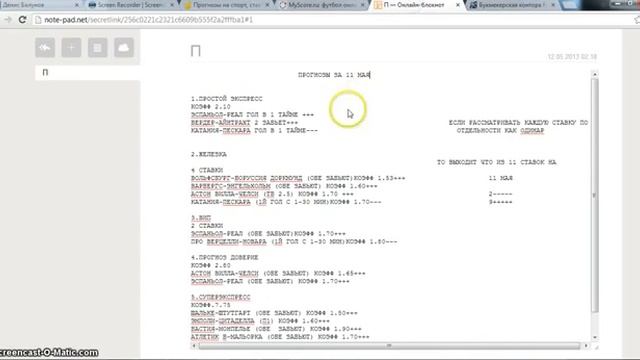Screen dimensions: 640x360
Task: Switch to the Букмекерская контора tab
Action: point(513,5)
